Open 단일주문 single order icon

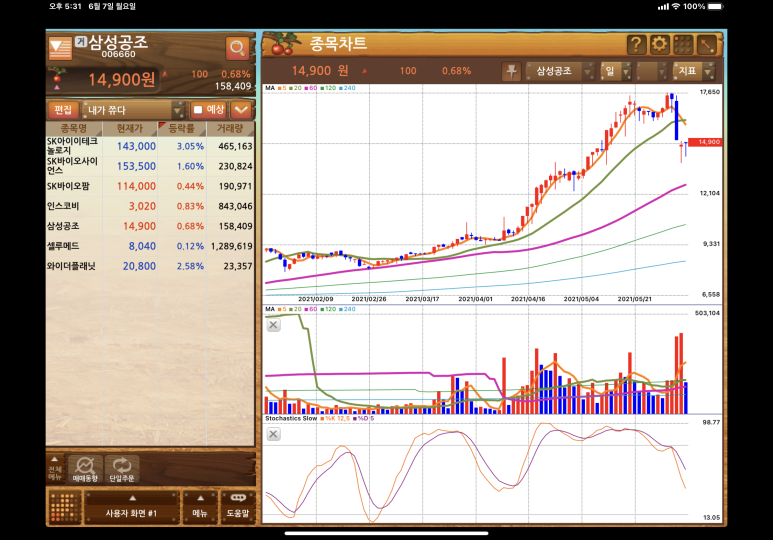(x=122, y=468)
